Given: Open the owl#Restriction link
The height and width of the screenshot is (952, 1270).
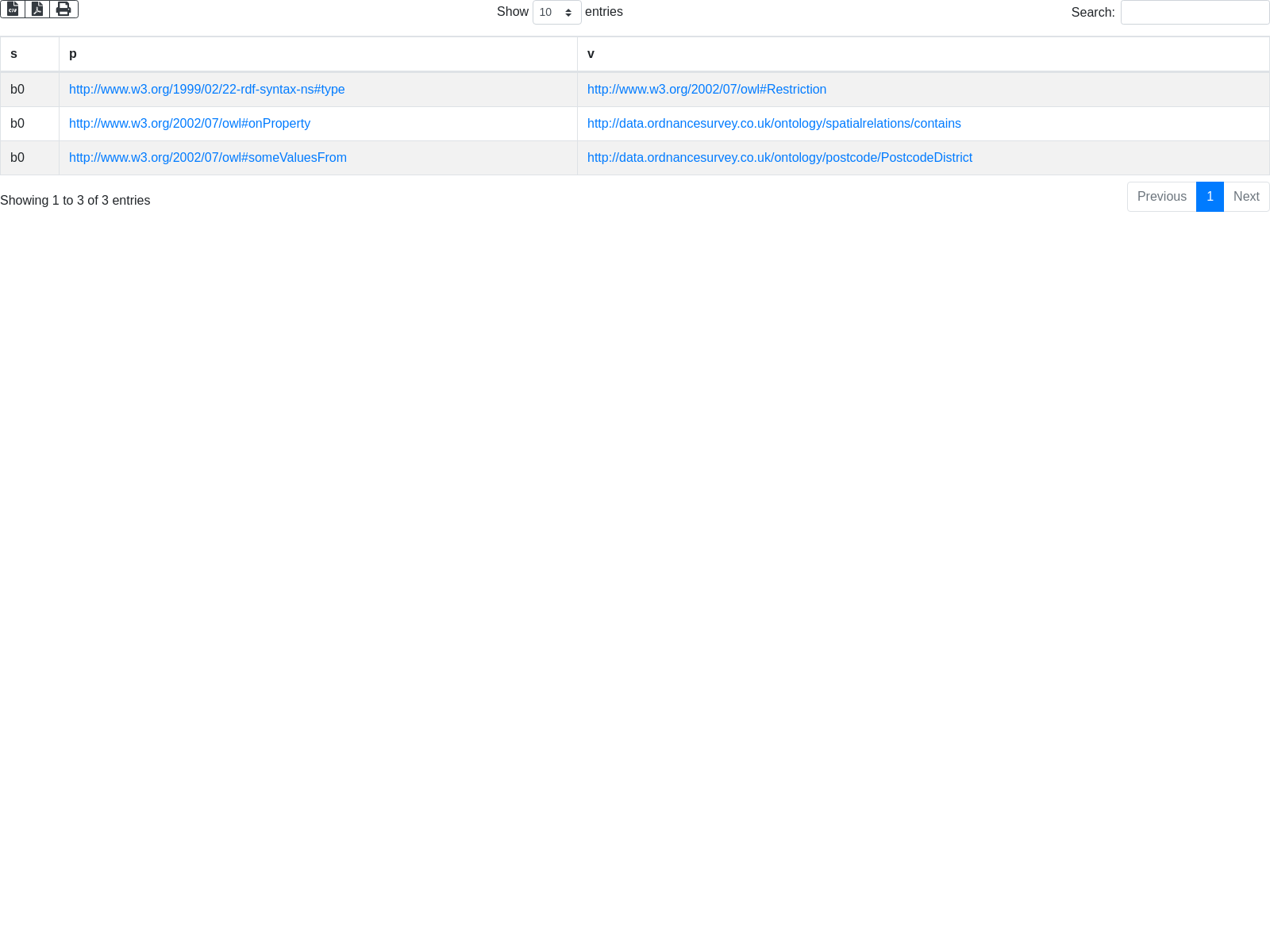Looking at the screenshot, I should (706, 90).
